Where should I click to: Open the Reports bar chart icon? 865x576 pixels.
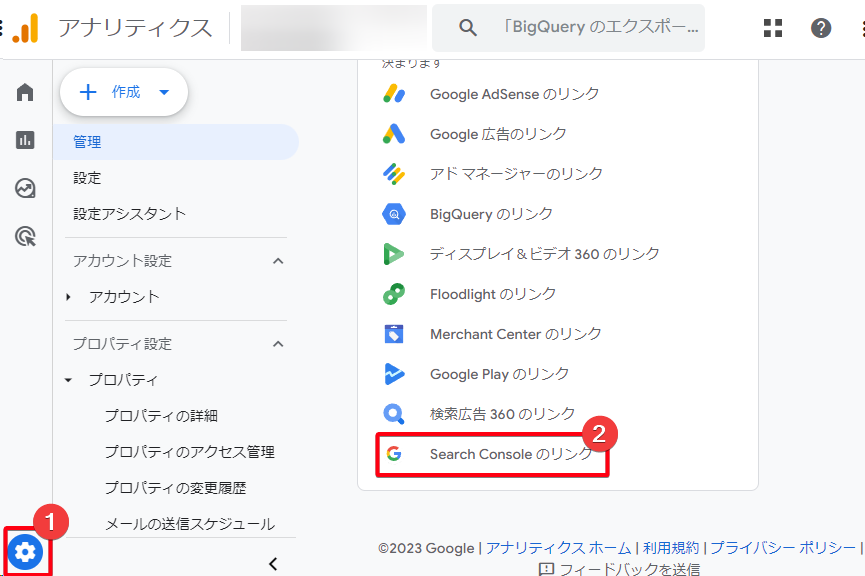click(x=25, y=140)
